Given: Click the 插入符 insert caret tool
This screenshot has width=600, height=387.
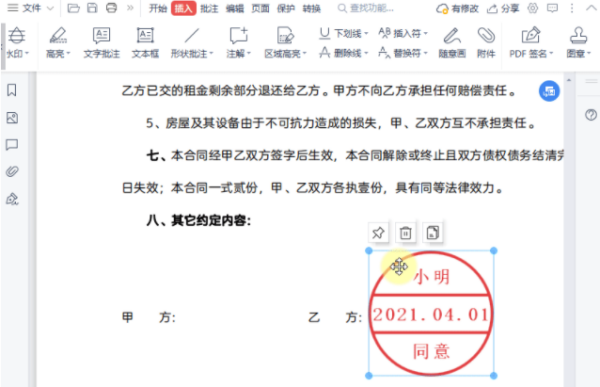Looking at the screenshot, I should [403, 33].
